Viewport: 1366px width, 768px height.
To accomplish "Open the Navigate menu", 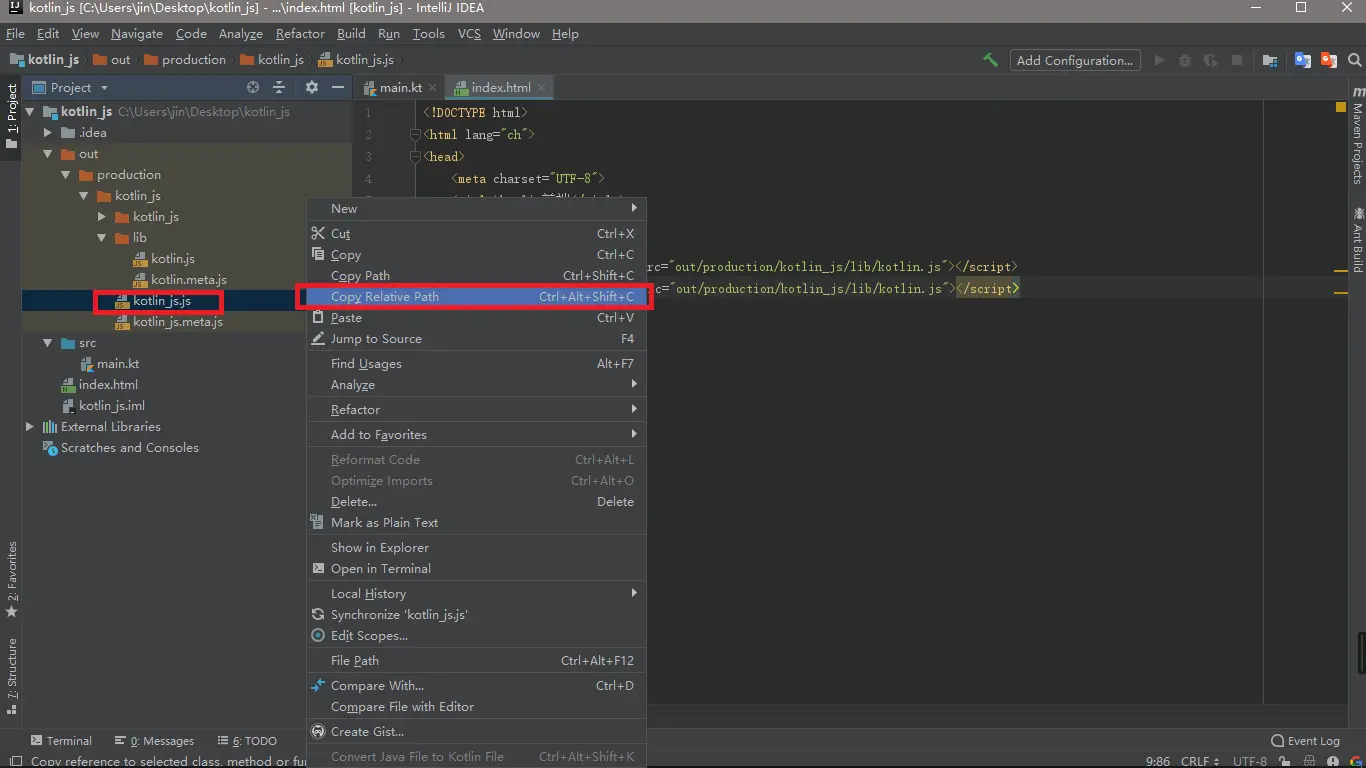I will [137, 33].
